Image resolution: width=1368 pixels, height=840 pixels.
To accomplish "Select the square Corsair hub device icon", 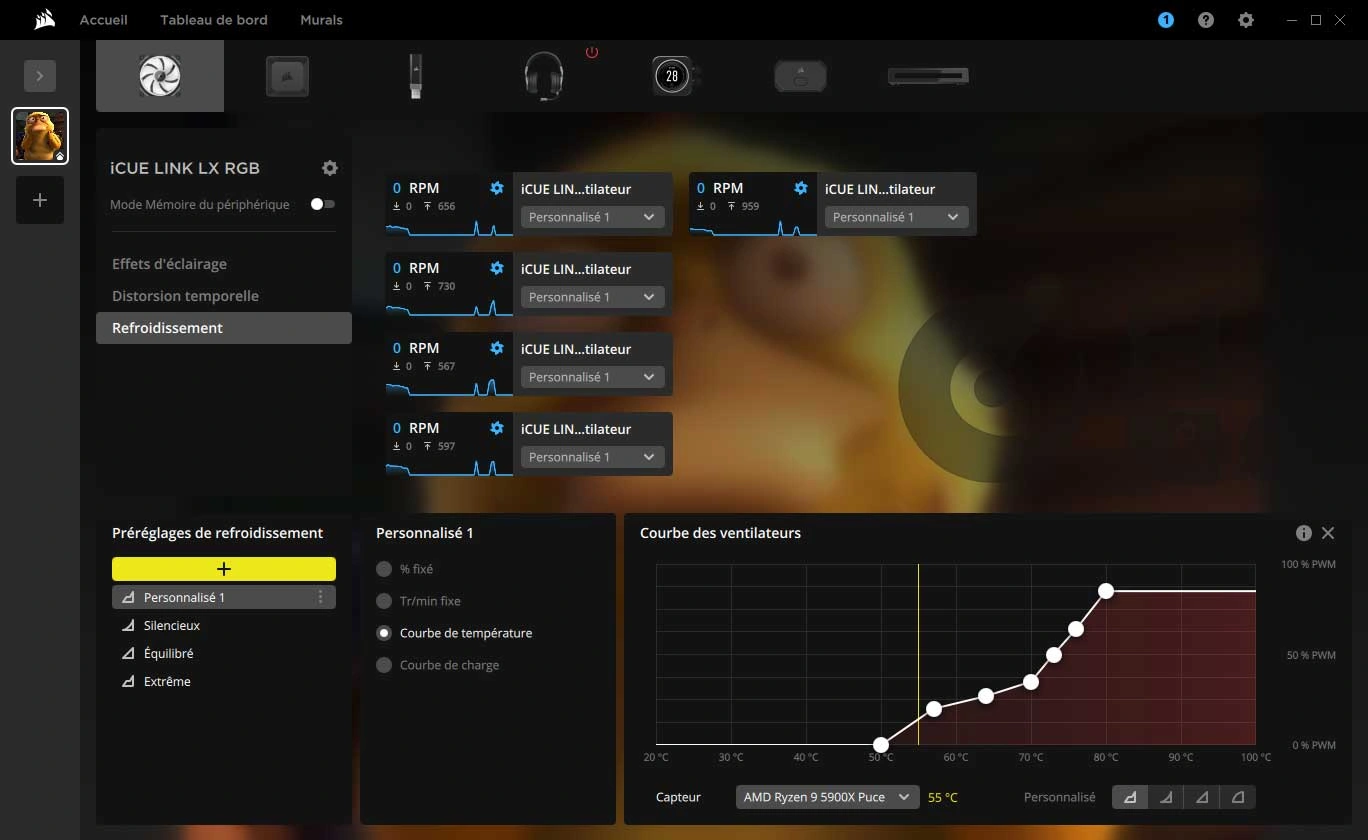I will 287,76.
